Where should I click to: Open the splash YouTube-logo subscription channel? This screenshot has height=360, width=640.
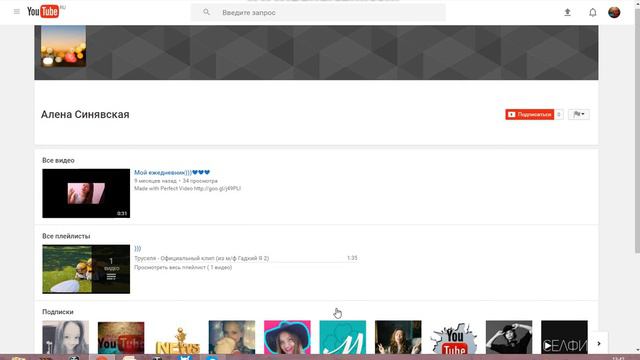(453, 337)
